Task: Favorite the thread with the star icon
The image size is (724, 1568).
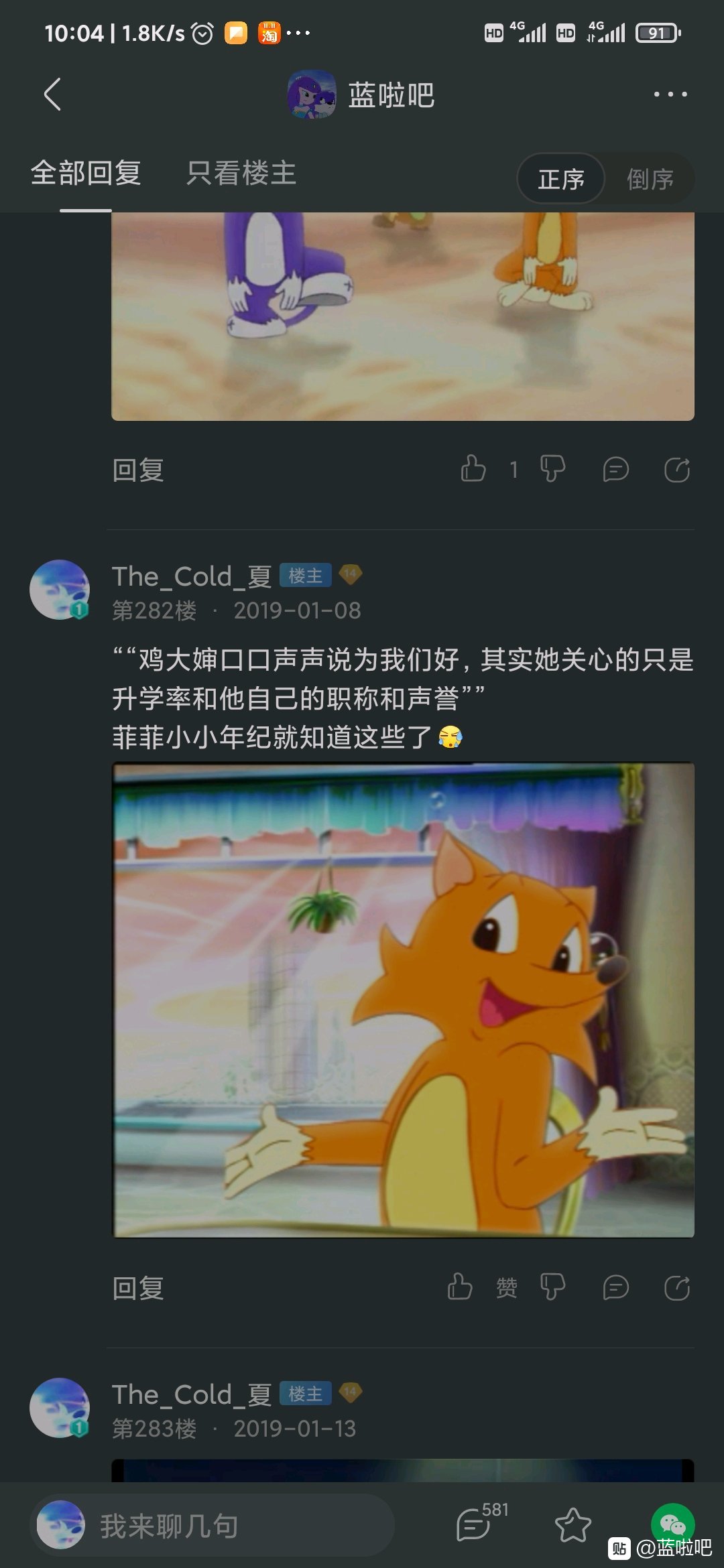Action: 573,1525
